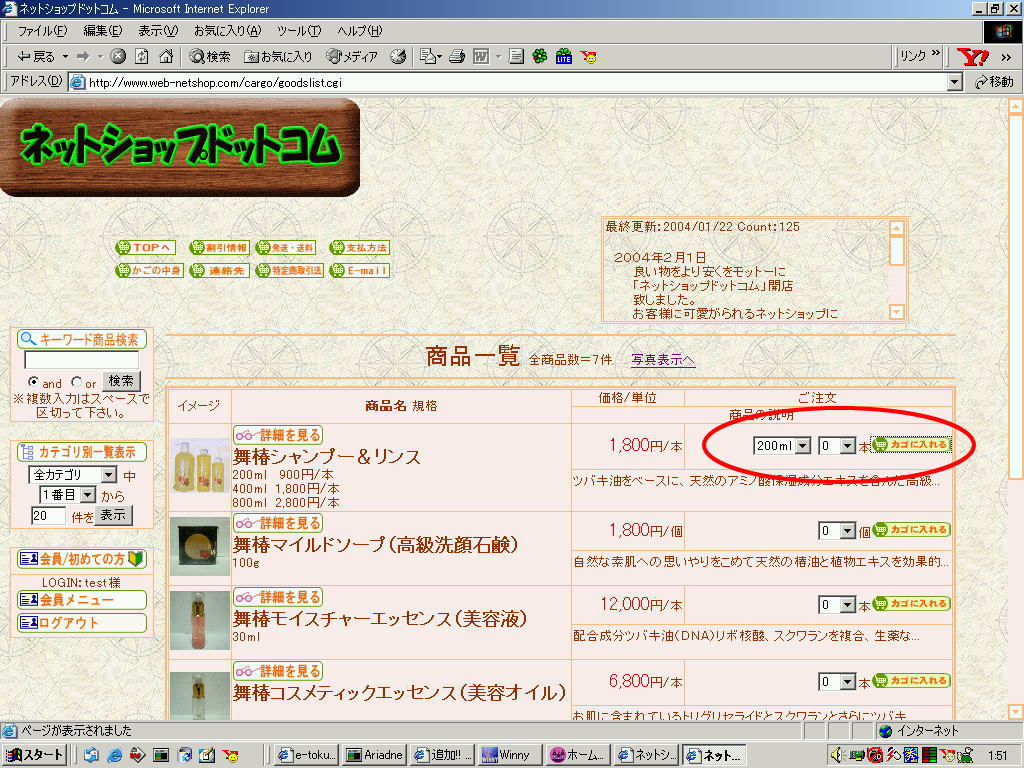The height and width of the screenshot is (768, 1024).
Task: Open the 発送・送料 navigation button
Action: pos(286,248)
